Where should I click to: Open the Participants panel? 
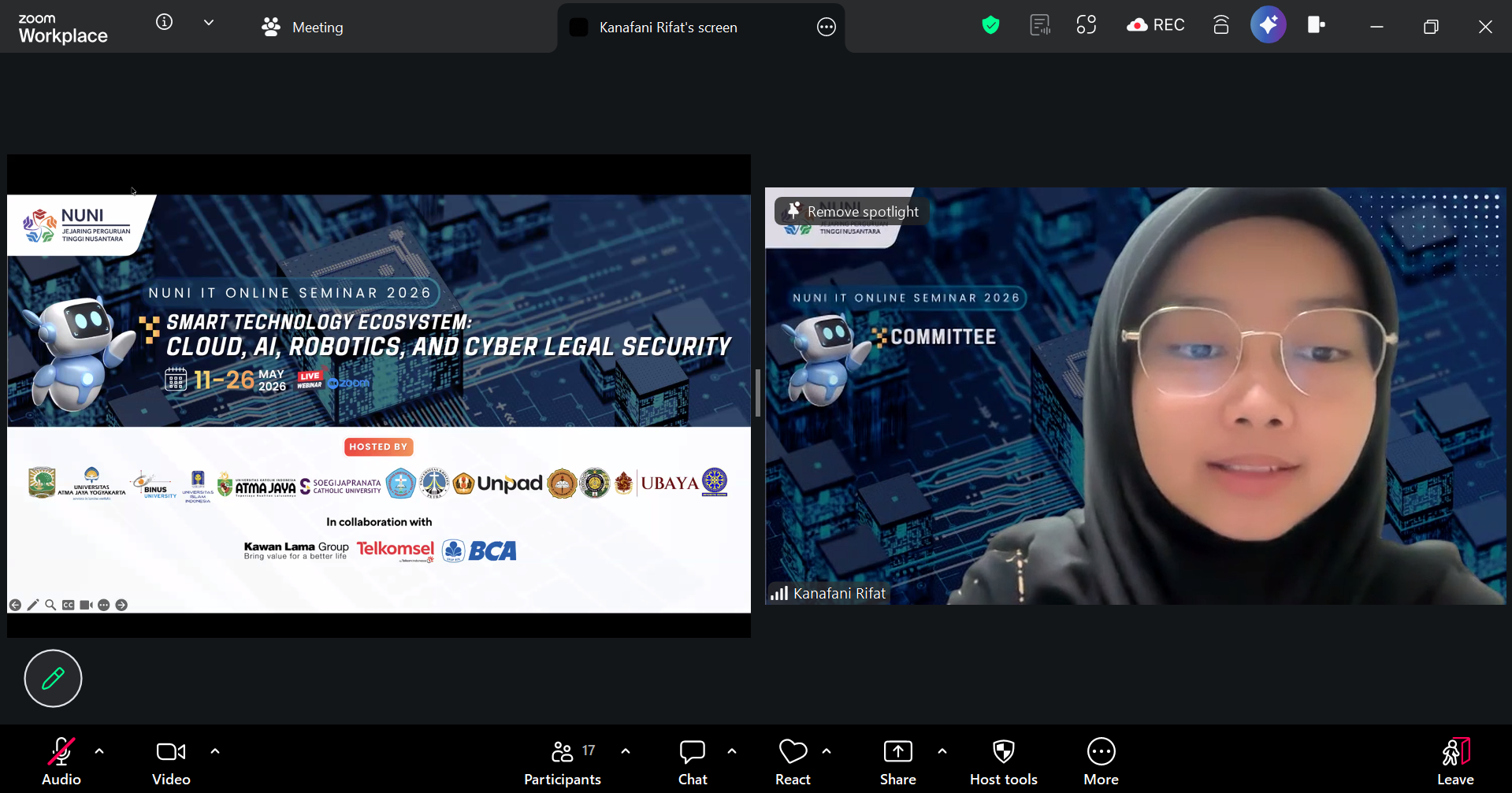coord(563,762)
